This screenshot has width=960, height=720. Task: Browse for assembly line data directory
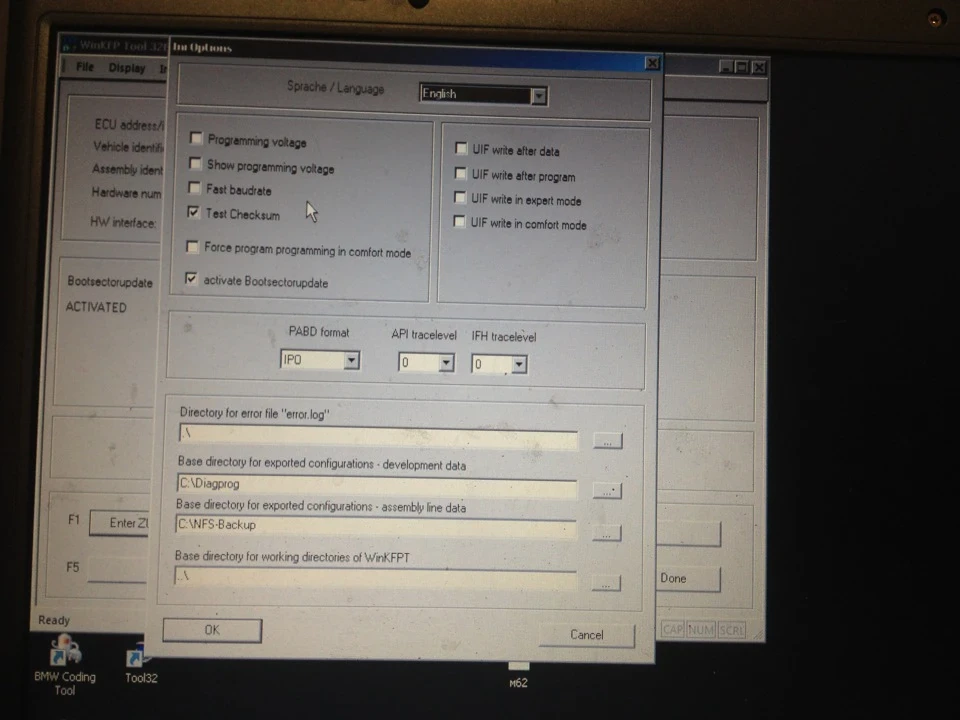pyautogui.click(x=606, y=533)
